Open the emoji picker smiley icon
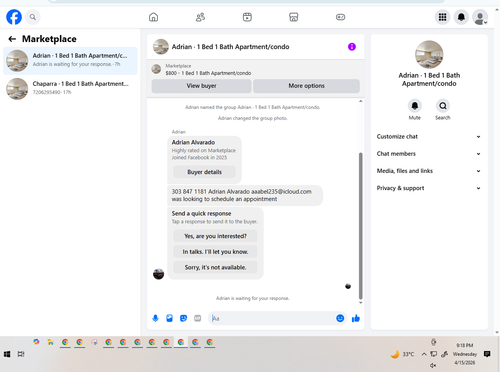The height and width of the screenshot is (372, 500). (x=340, y=318)
